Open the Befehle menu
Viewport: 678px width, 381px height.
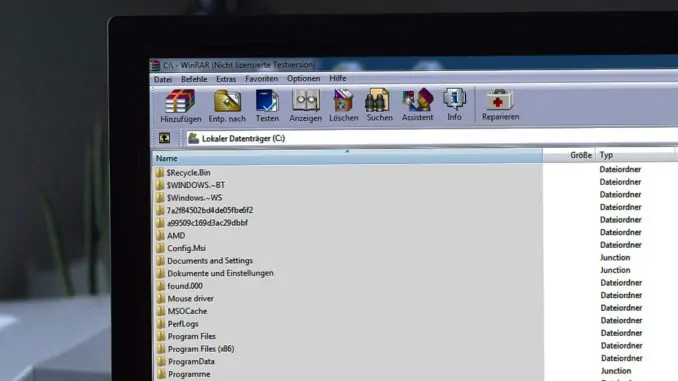(x=194, y=79)
